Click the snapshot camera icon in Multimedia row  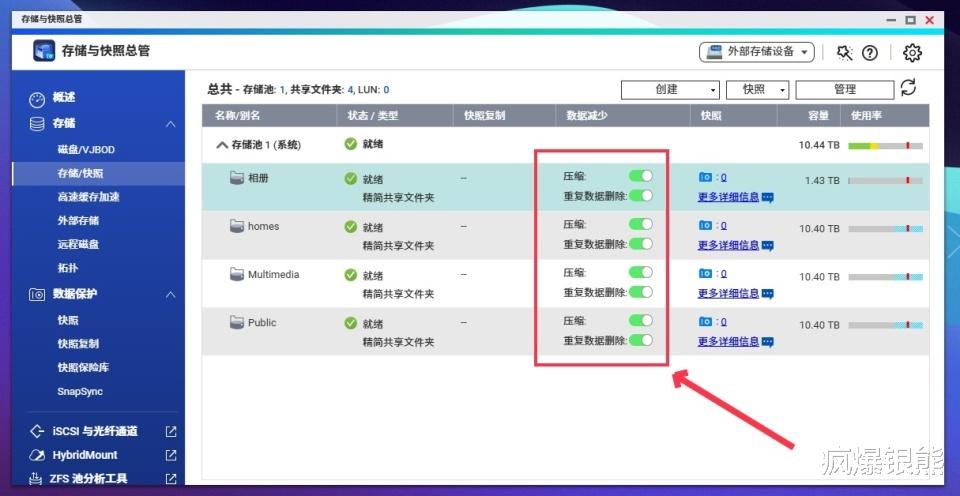(705, 273)
